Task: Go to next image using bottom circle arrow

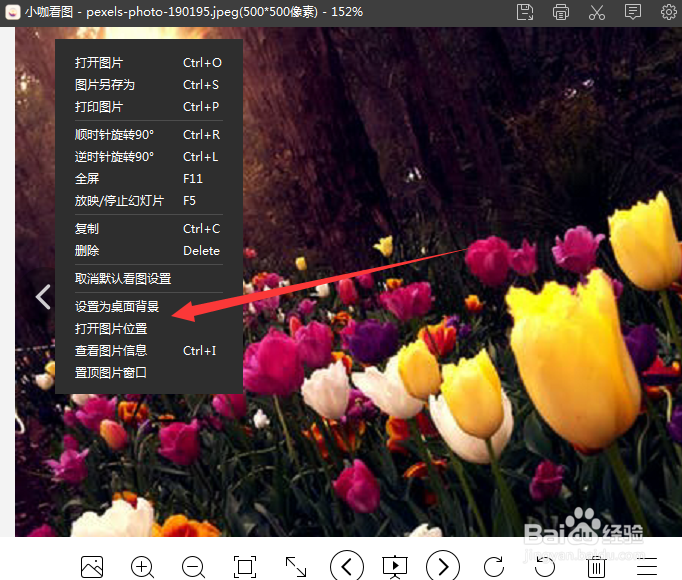Action: pyautogui.click(x=443, y=566)
